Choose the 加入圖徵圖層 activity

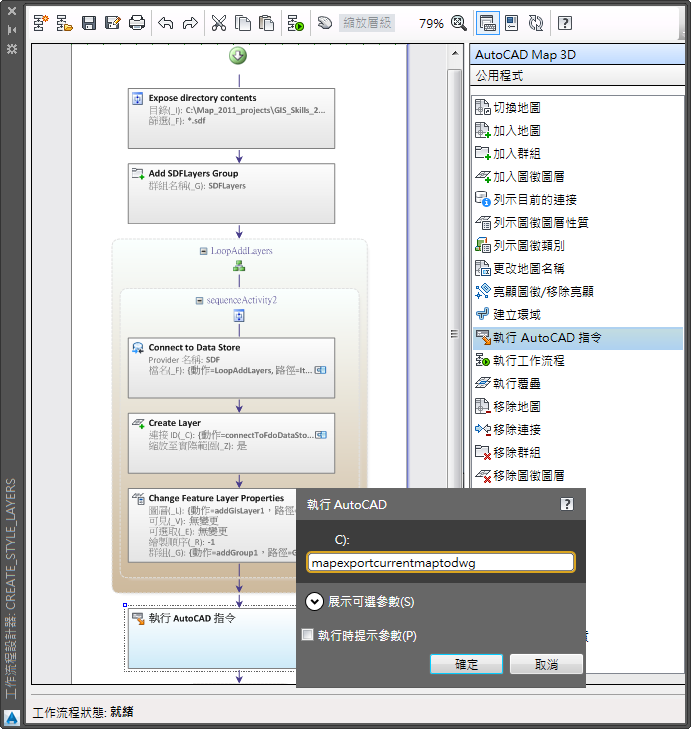click(578, 177)
